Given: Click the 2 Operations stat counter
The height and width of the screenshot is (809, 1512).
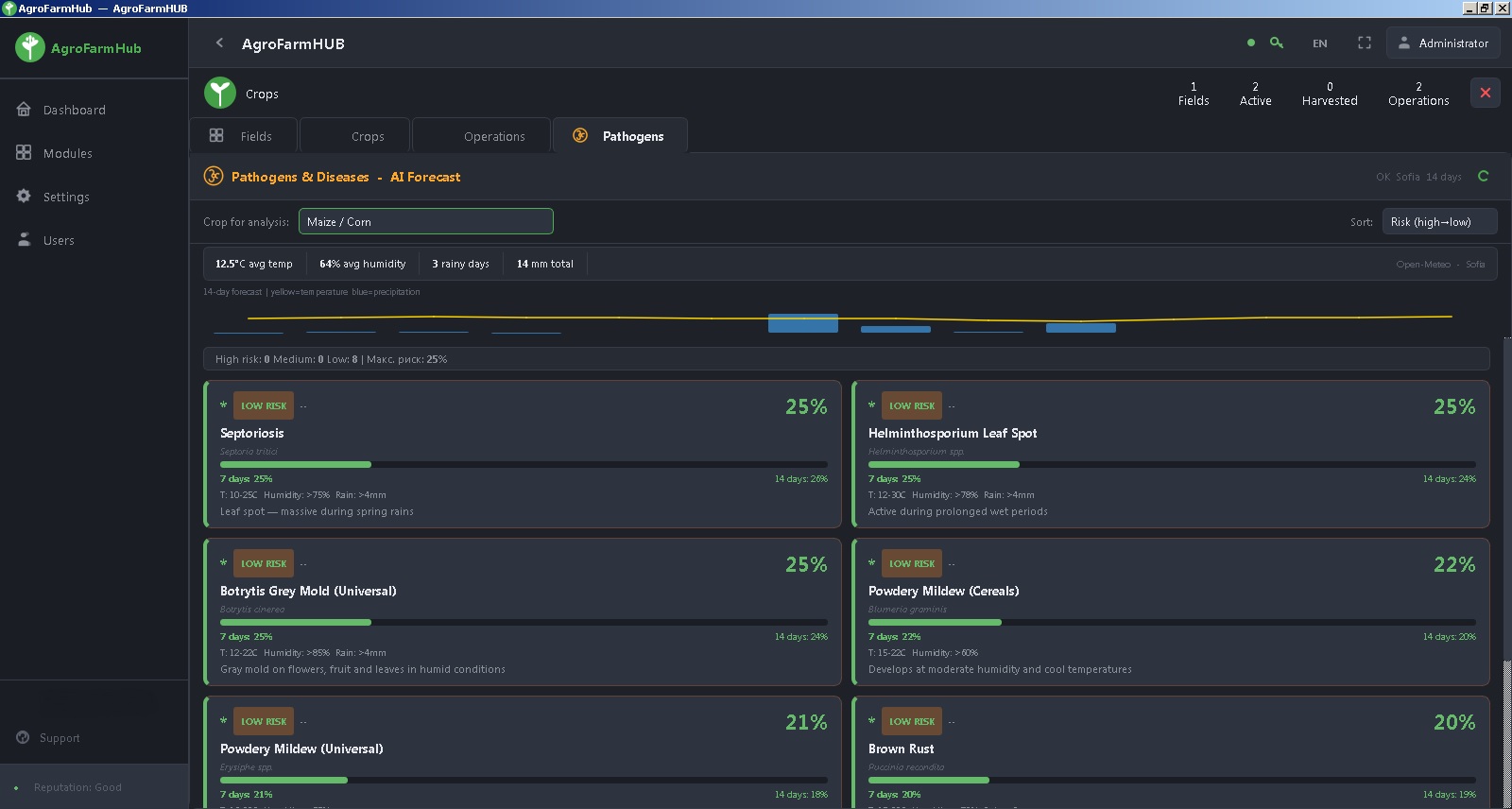Looking at the screenshot, I should point(1418,94).
